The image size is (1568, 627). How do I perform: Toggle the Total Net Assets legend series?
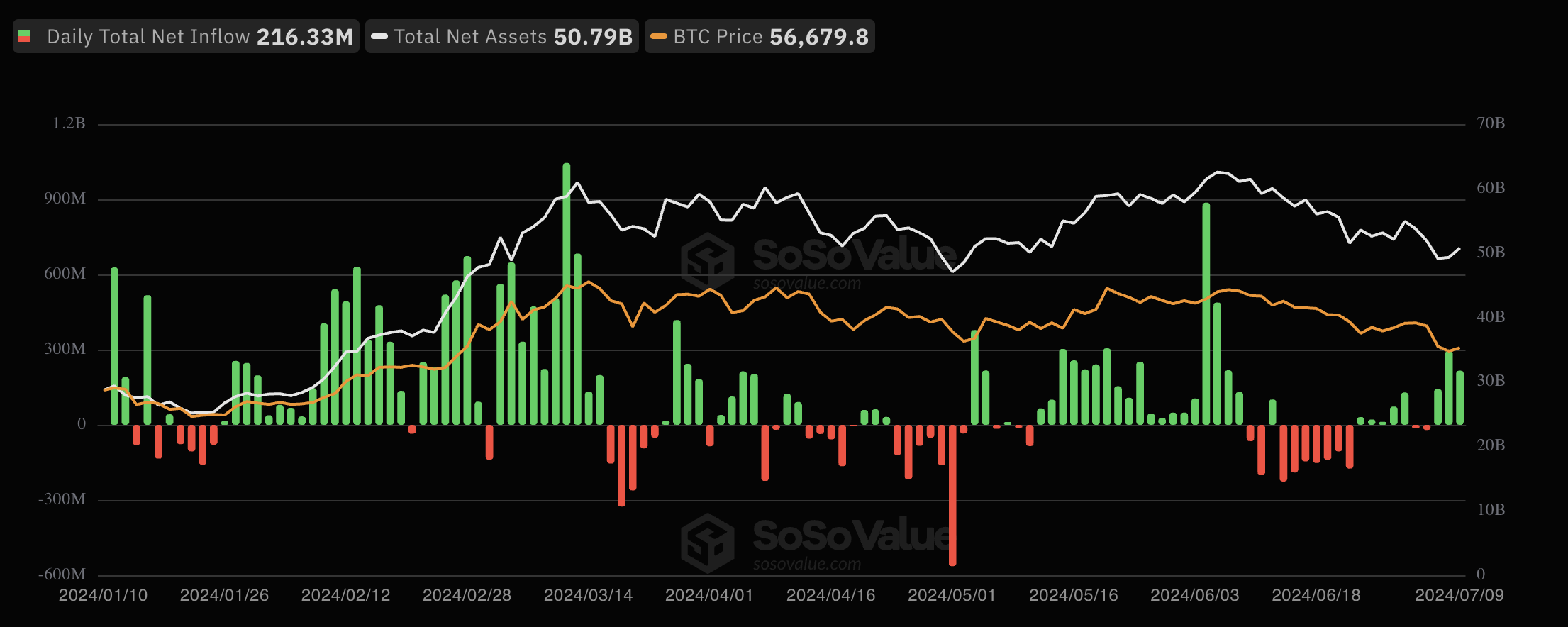(502, 37)
